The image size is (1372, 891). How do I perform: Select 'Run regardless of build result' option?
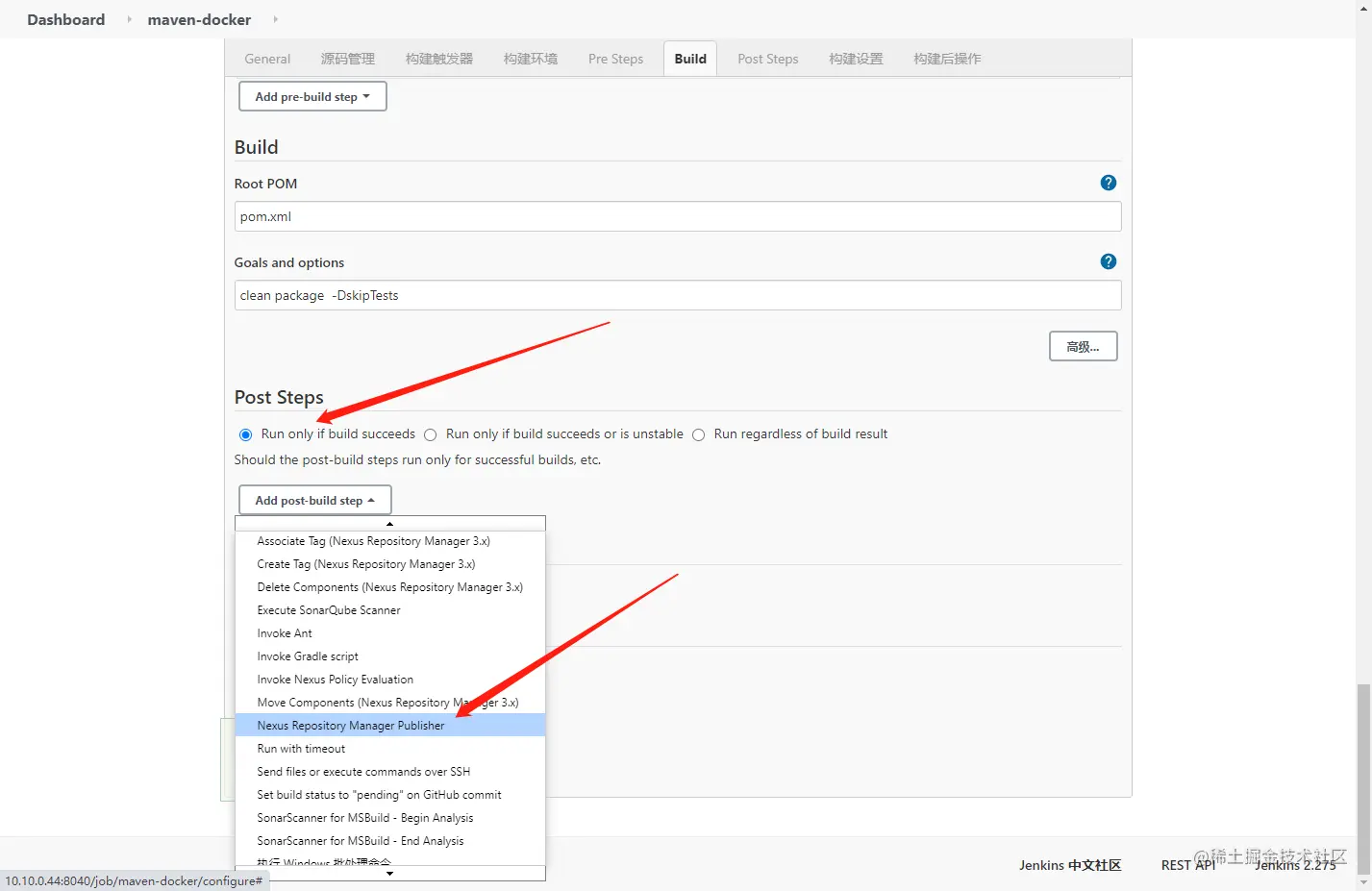point(699,434)
